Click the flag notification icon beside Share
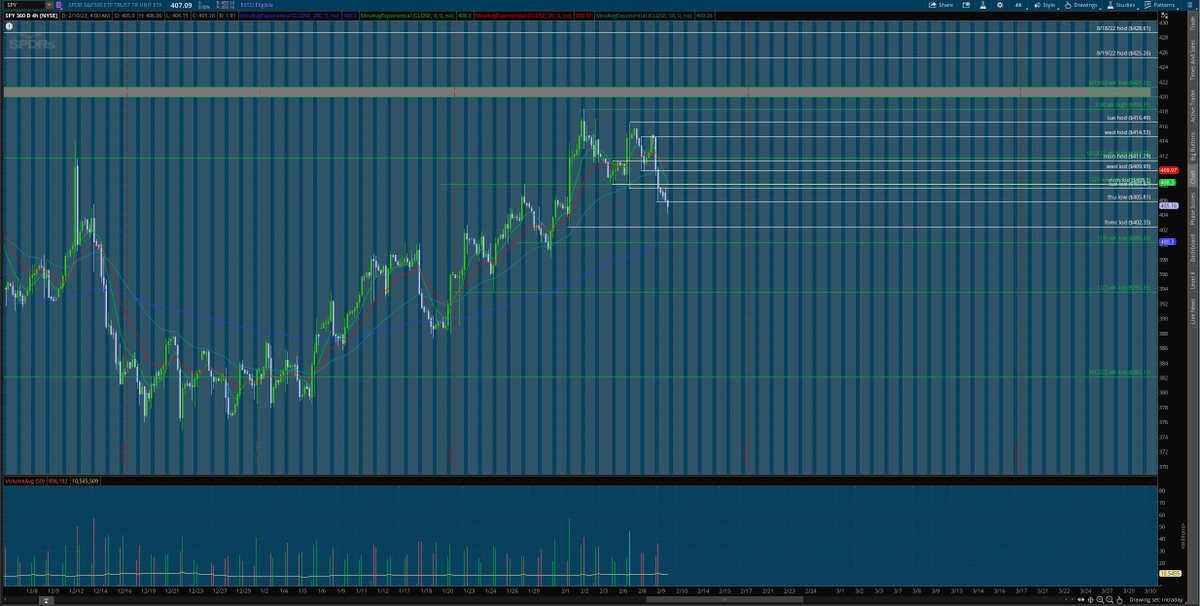Screen dimensions: 1200x606 click(966, 6)
